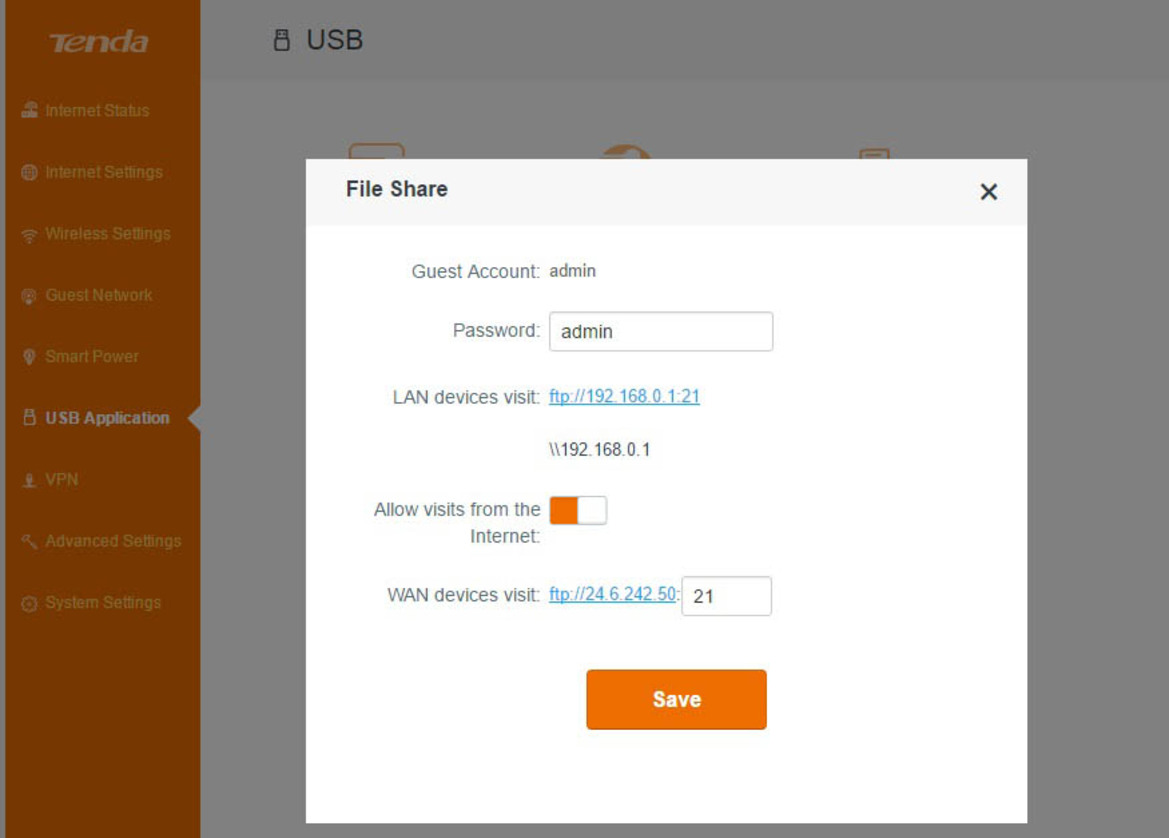Open Advanced Settings menu item

click(113, 541)
